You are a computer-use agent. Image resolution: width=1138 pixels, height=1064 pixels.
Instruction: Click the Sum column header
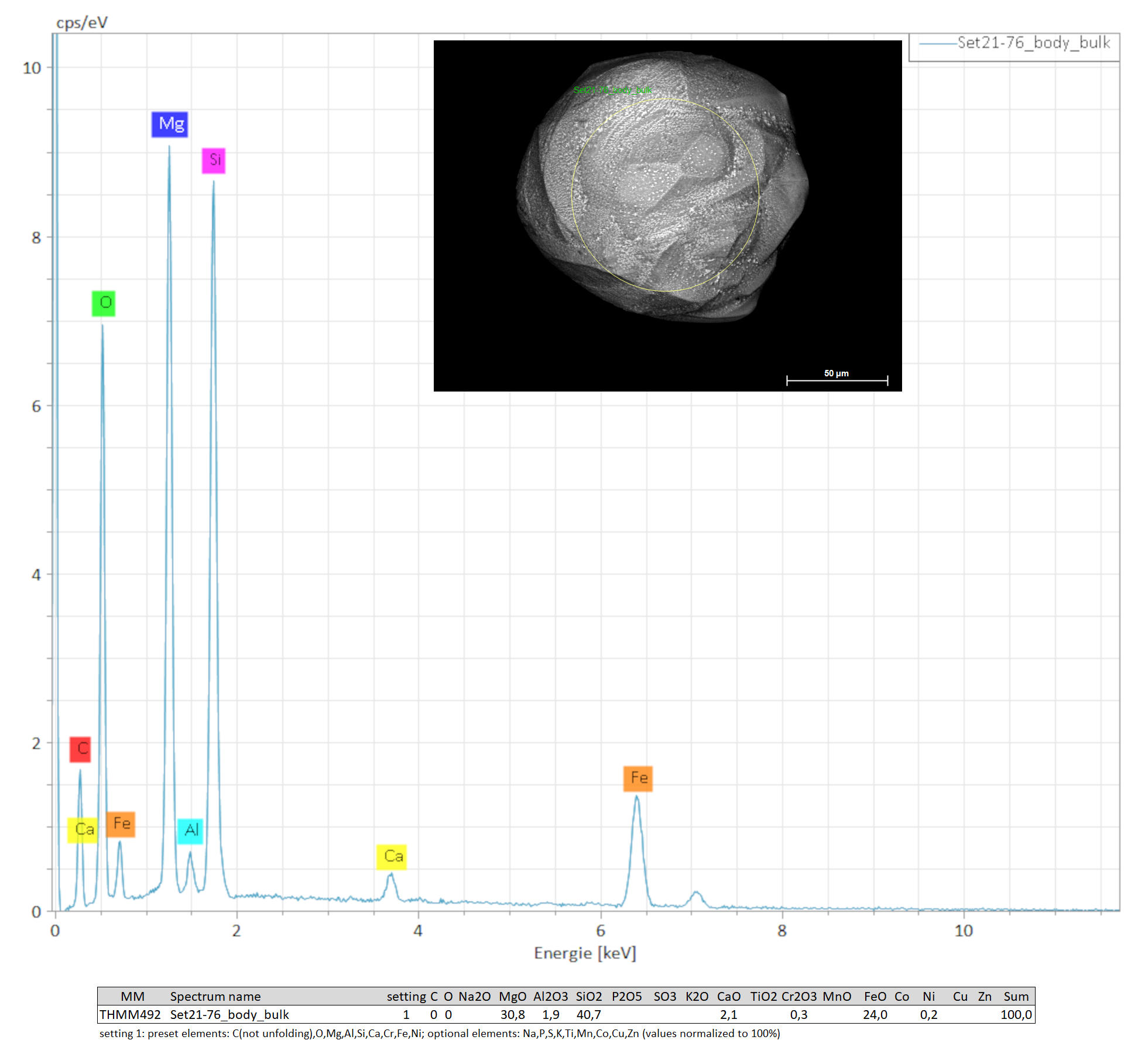1016,997
